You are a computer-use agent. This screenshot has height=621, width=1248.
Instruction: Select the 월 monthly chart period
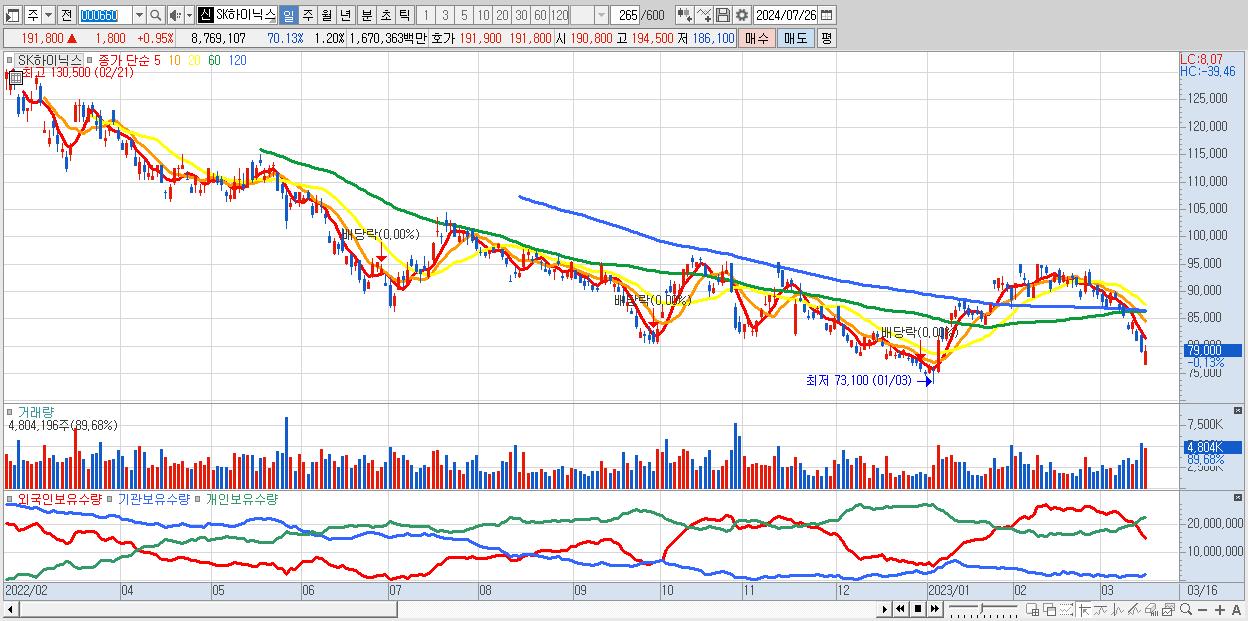pos(326,15)
